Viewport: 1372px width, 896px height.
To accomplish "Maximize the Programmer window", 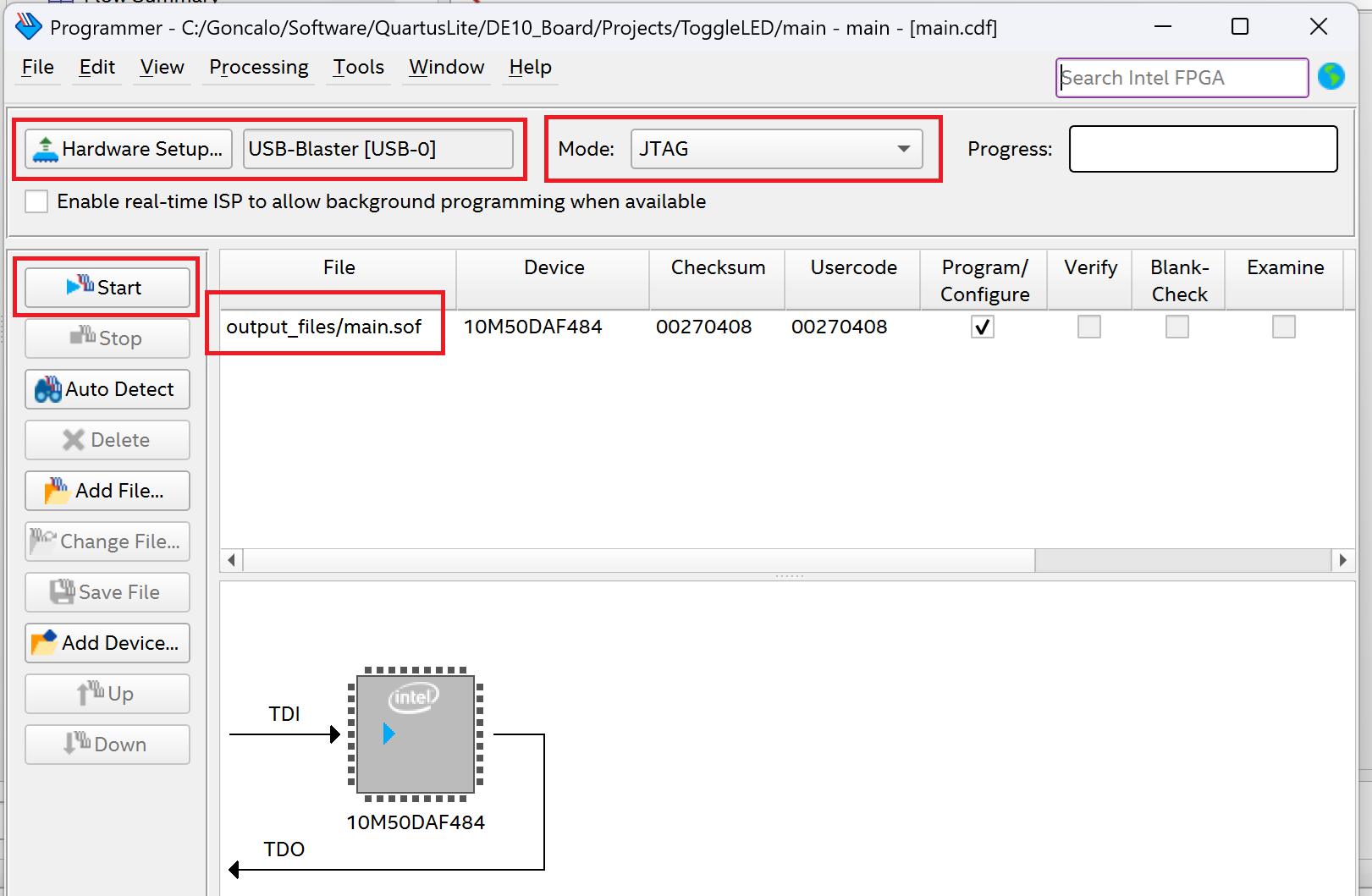I will [1240, 27].
